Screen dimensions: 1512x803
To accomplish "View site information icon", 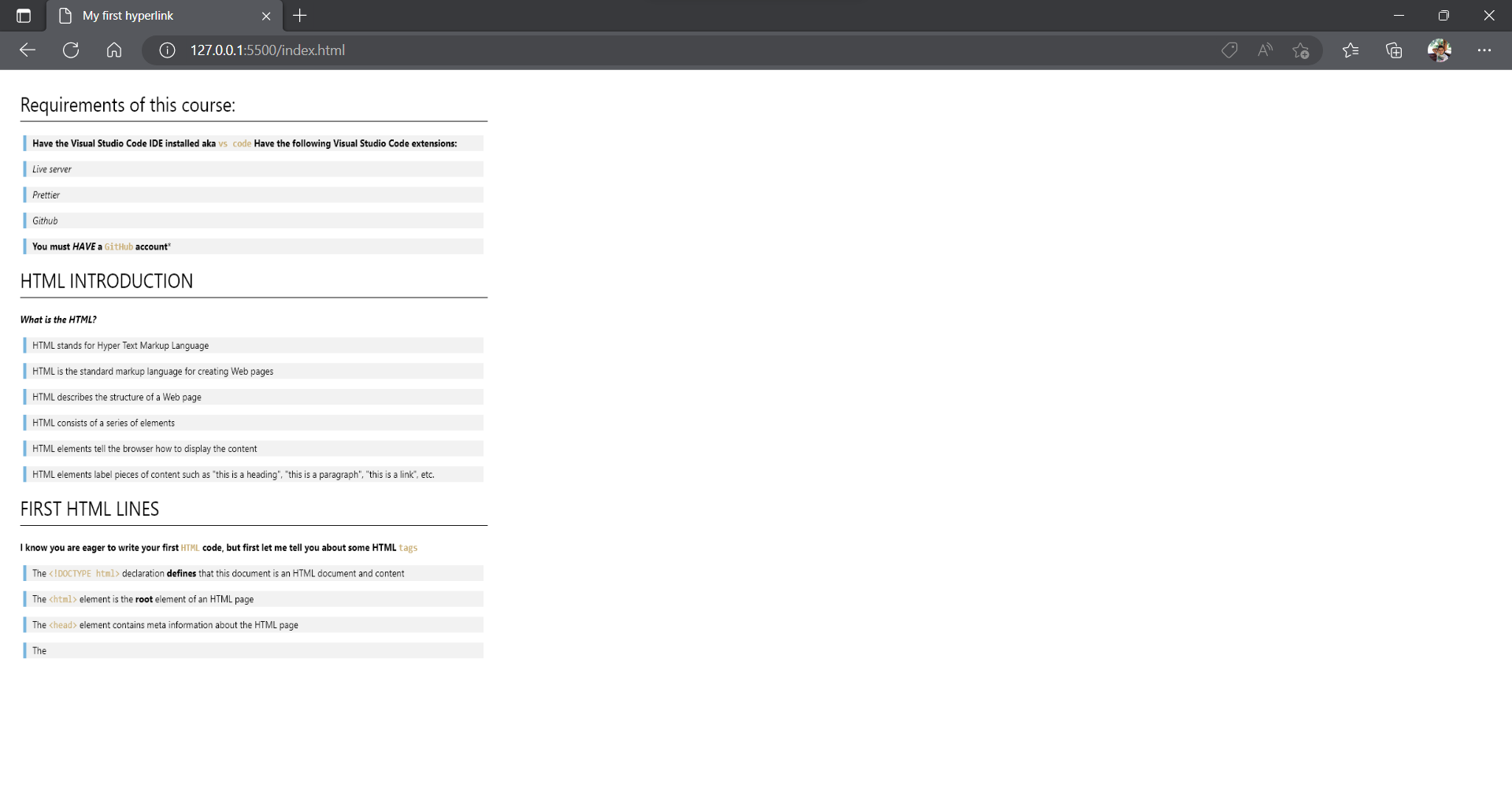I will [x=167, y=50].
